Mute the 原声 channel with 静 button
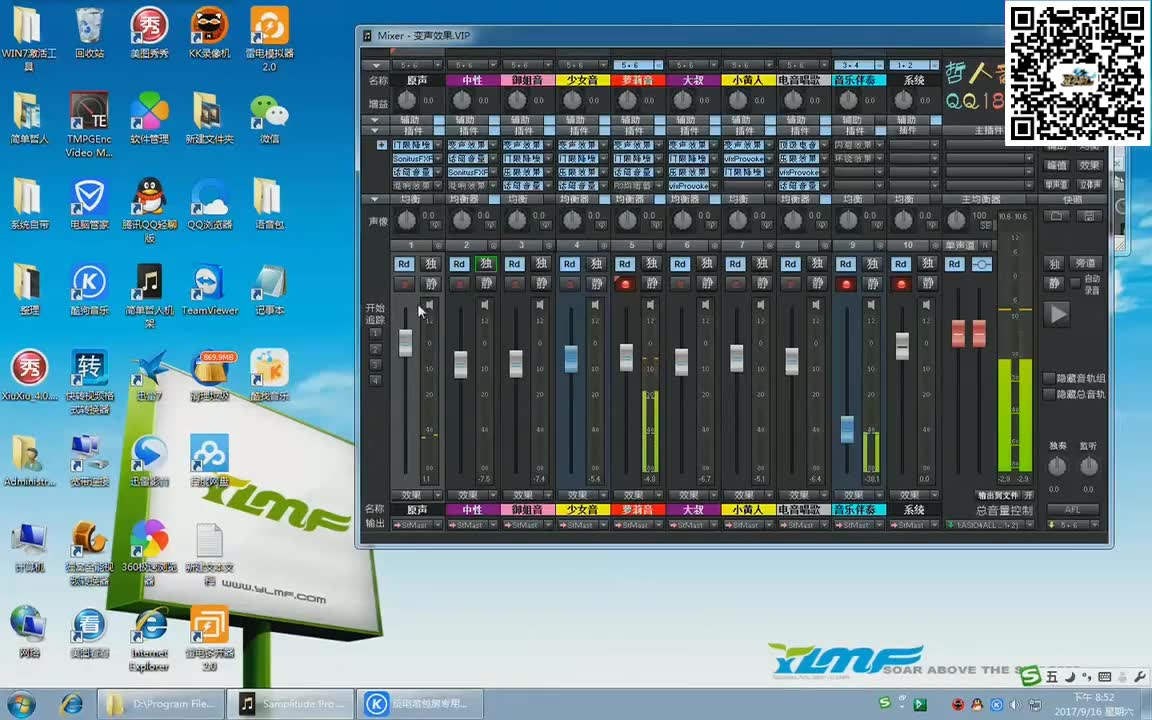Screen dimensions: 1152x720 pyautogui.click(x=431, y=284)
